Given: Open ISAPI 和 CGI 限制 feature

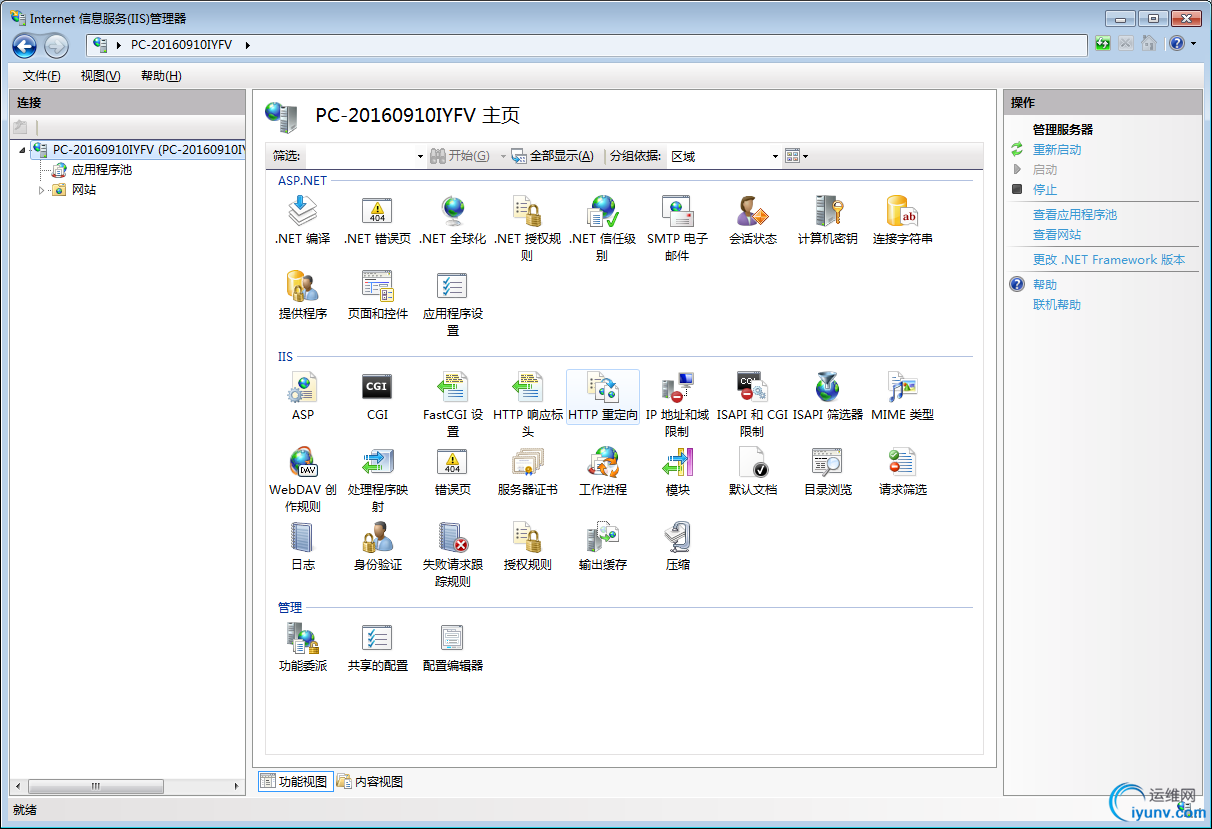Looking at the screenshot, I should pos(752,404).
